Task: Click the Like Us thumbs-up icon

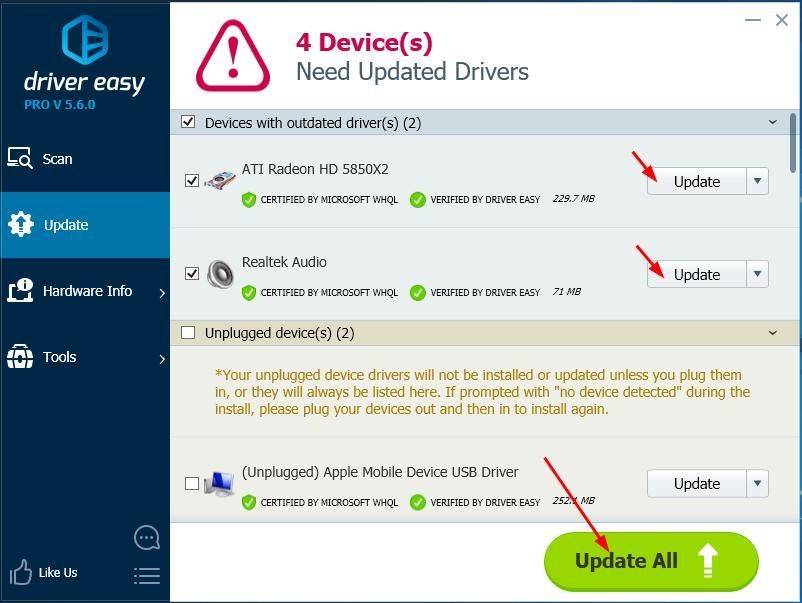Action: point(20,572)
